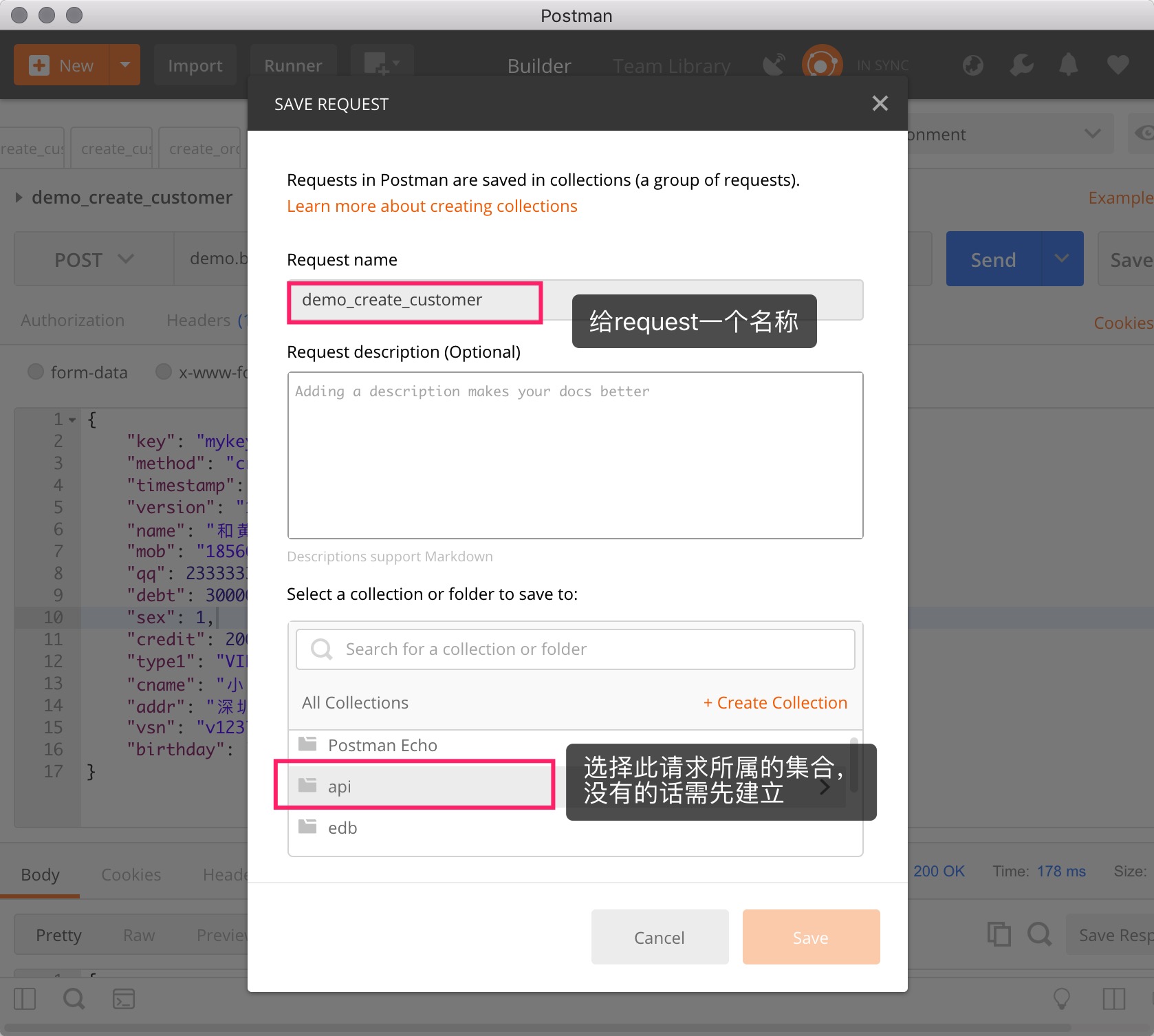1154x1036 pixels.
Task: Open the settings wrench icon
Action: point(1021,65)
